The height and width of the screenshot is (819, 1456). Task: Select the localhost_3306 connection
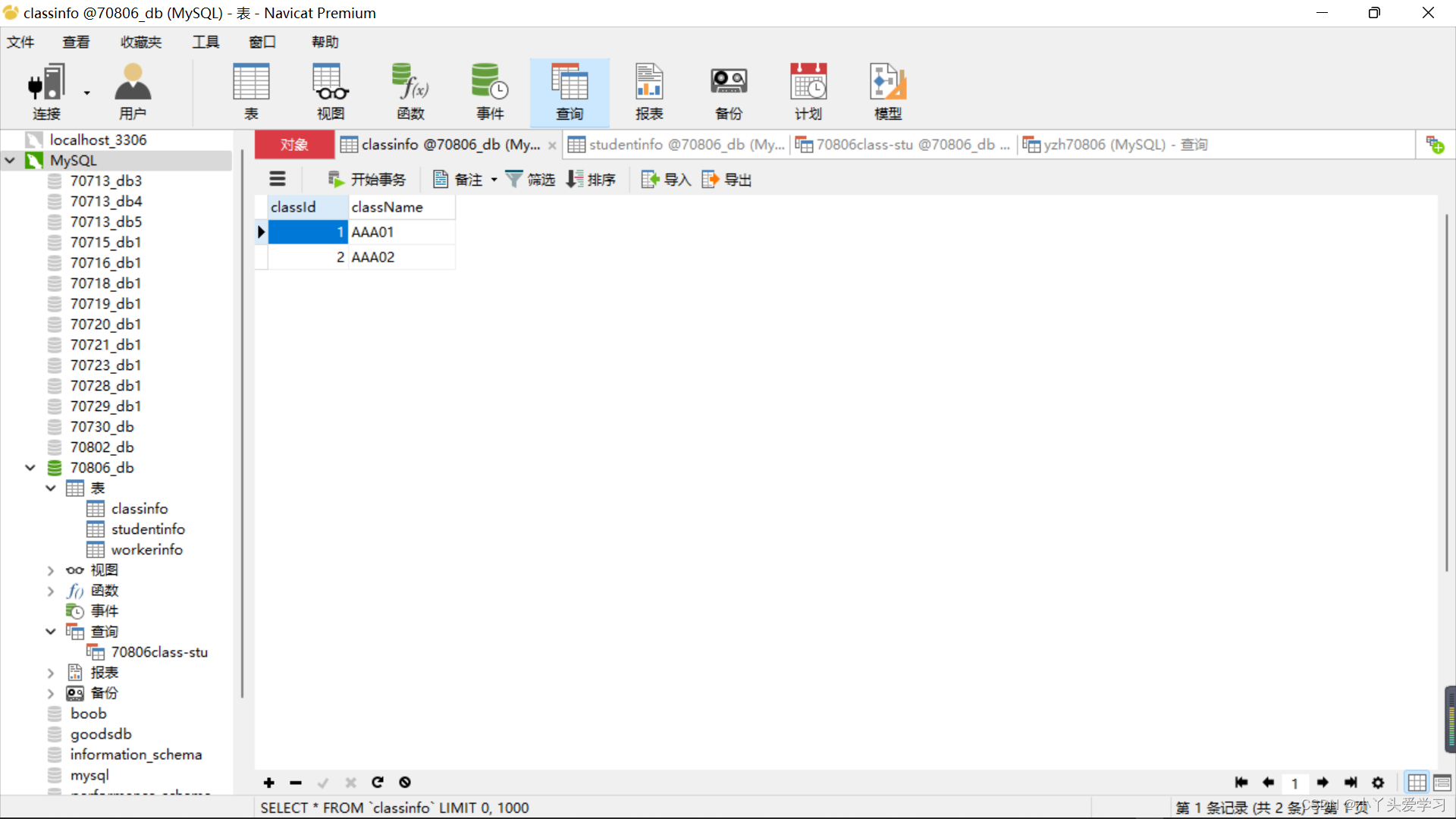[x=98, y=140]
